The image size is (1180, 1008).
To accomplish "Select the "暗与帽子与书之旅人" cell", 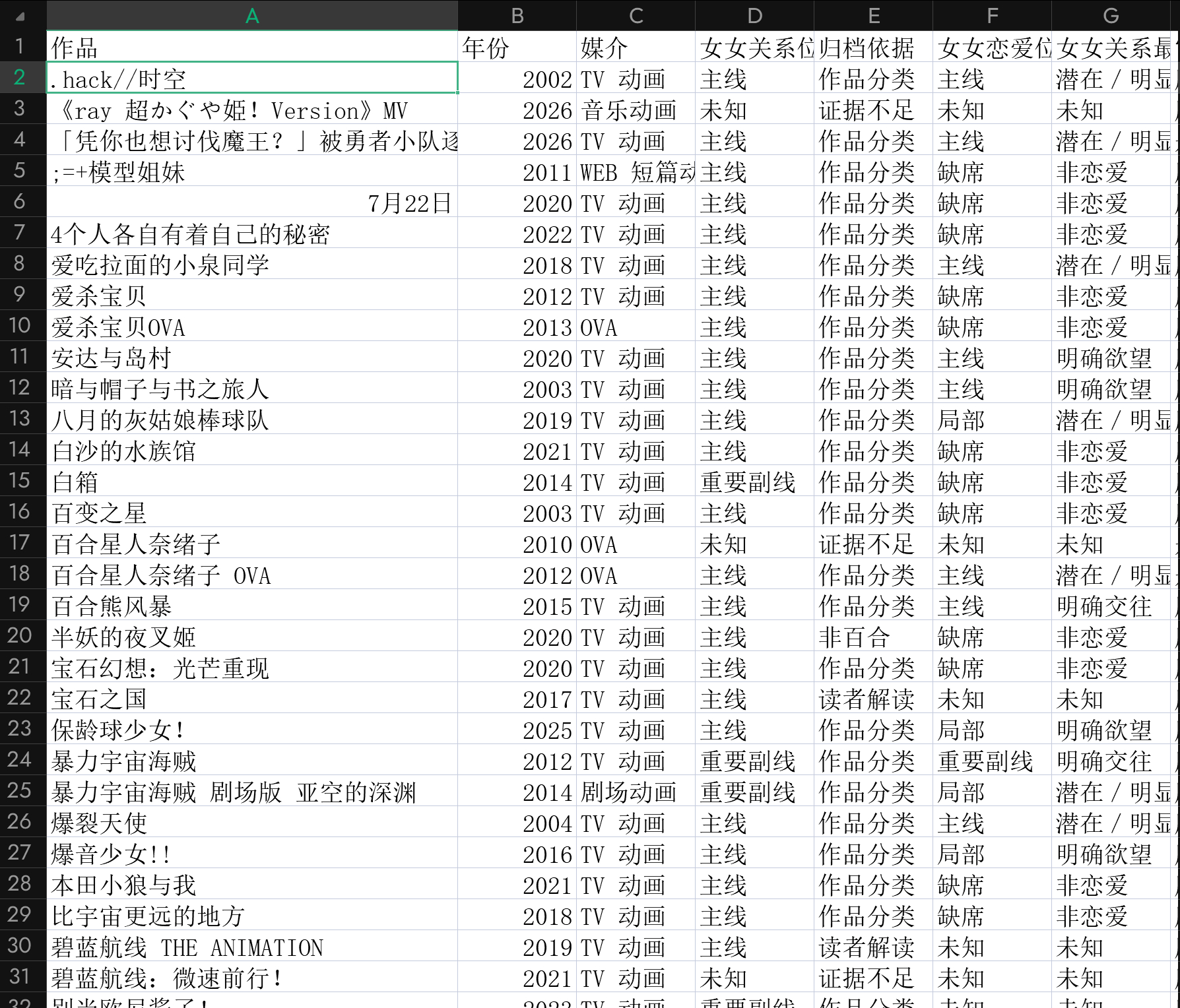I will click(x=252, y=388).
